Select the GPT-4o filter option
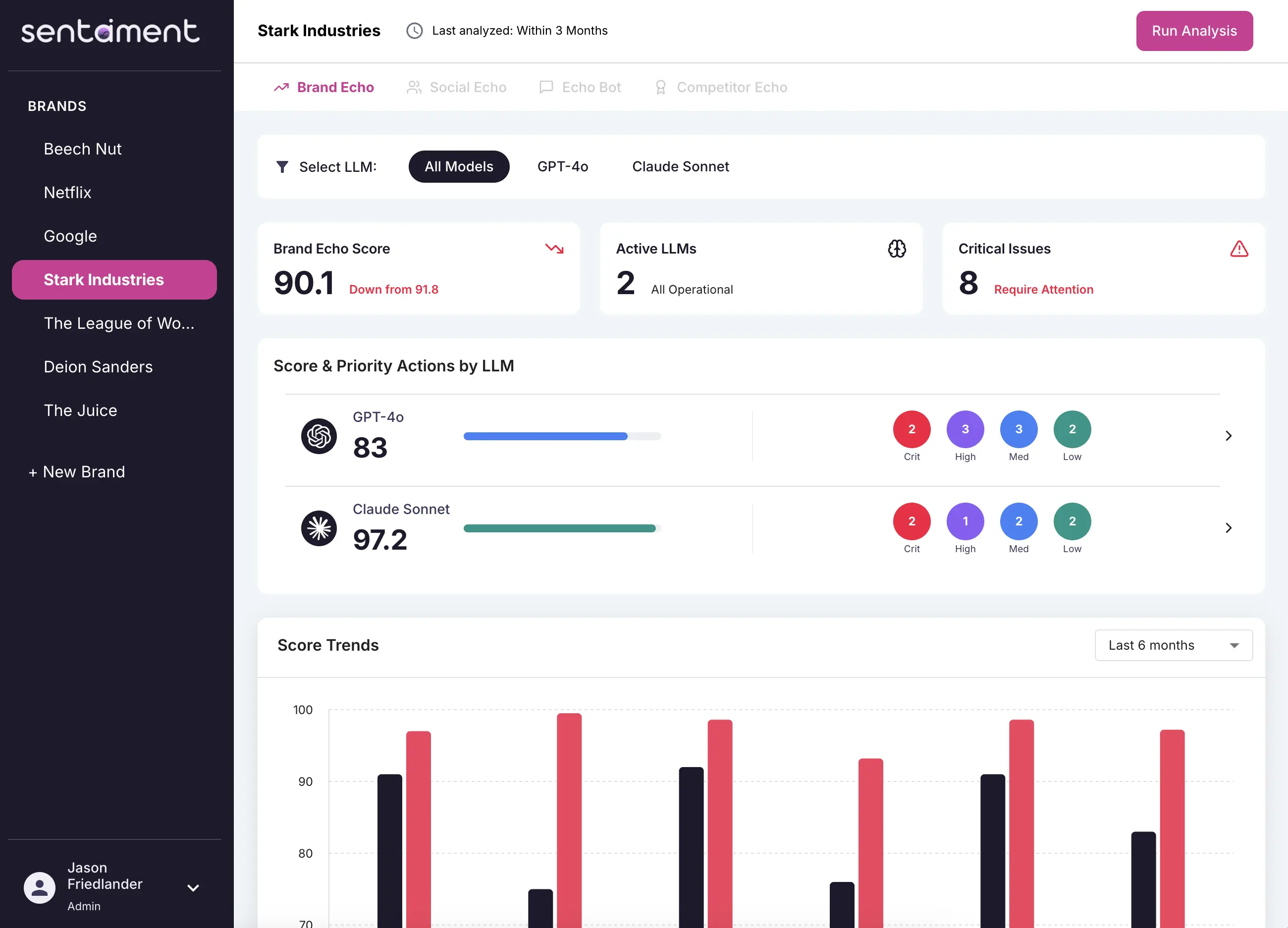1288x928 pixels. click(563, 166)
